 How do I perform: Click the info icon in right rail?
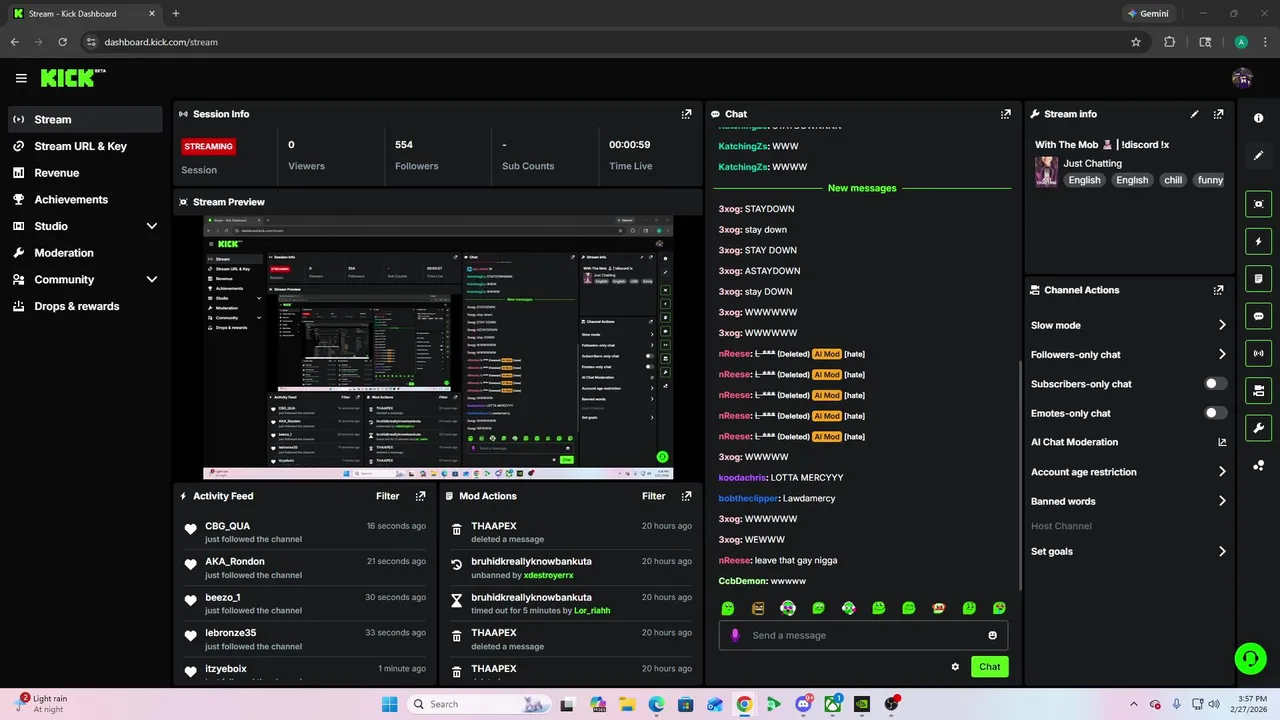(1258, 118)
